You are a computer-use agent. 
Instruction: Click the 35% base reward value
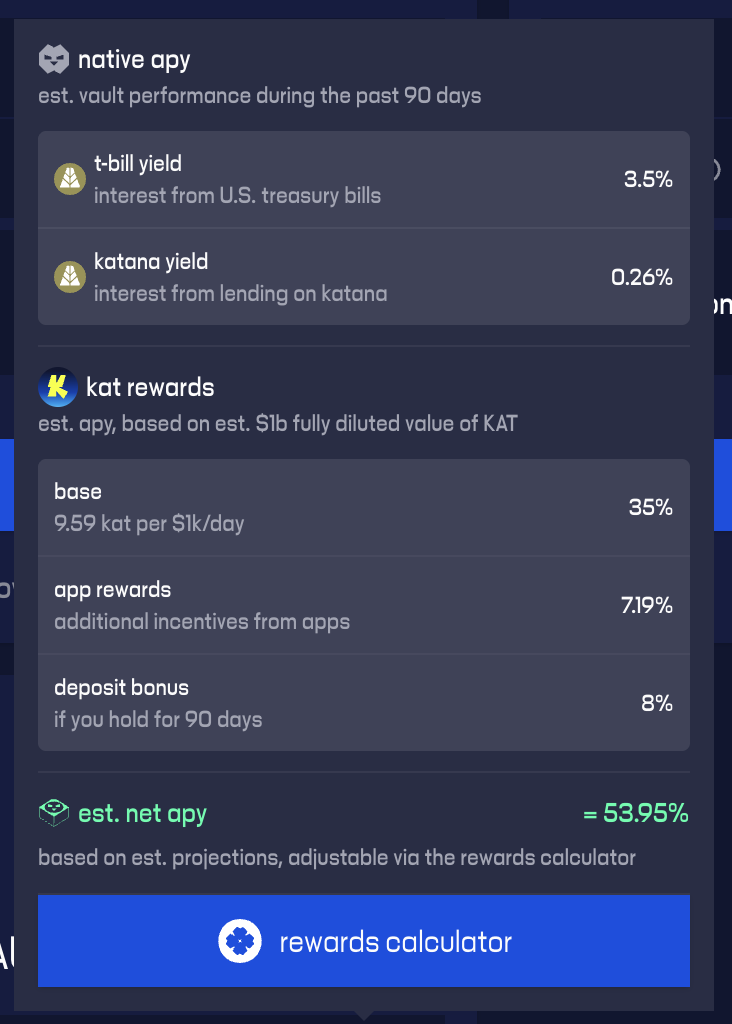pyautogui.click(x=650, y=507)
